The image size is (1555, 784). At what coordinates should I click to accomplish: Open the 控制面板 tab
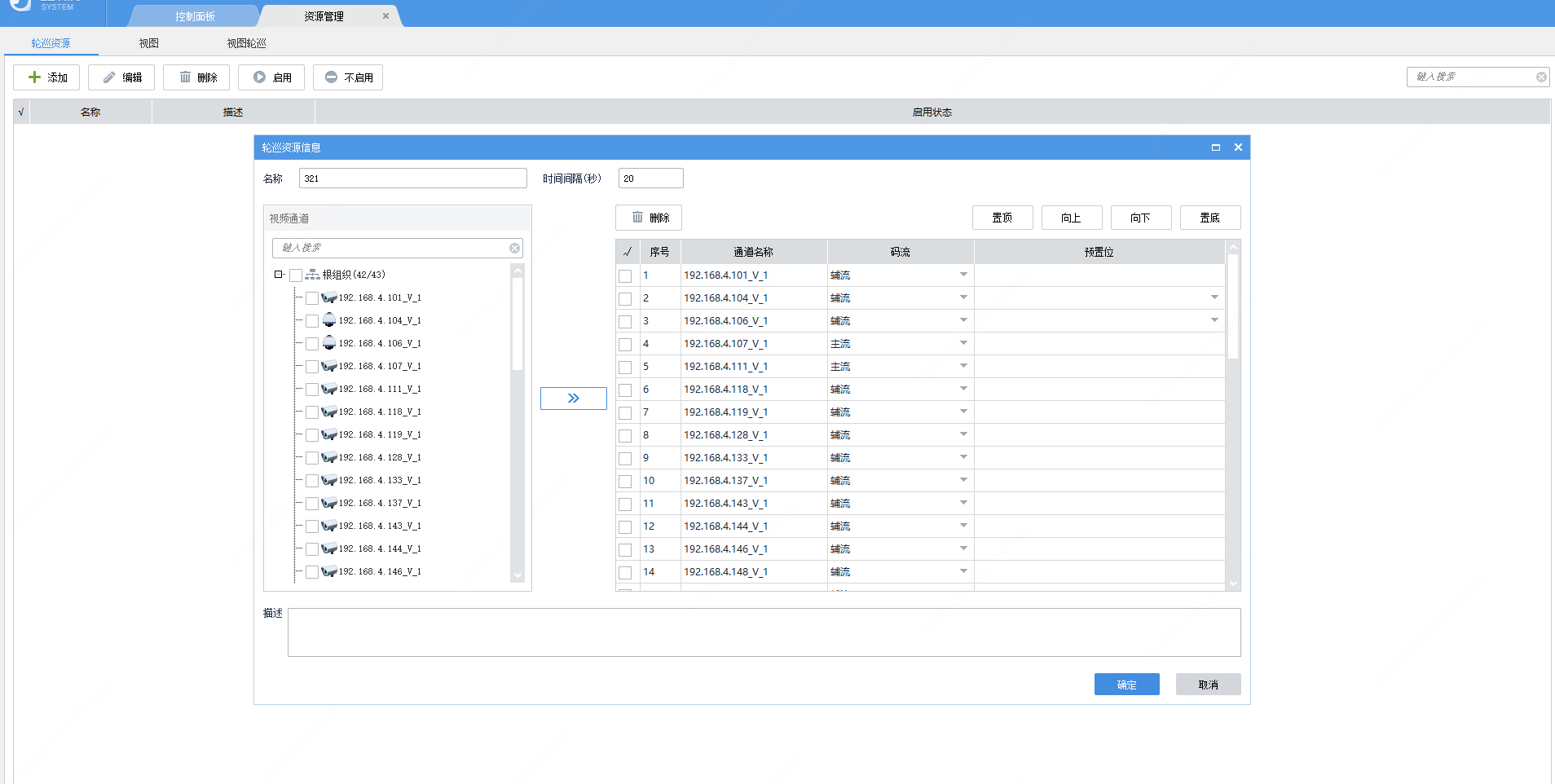coord(195,16)
